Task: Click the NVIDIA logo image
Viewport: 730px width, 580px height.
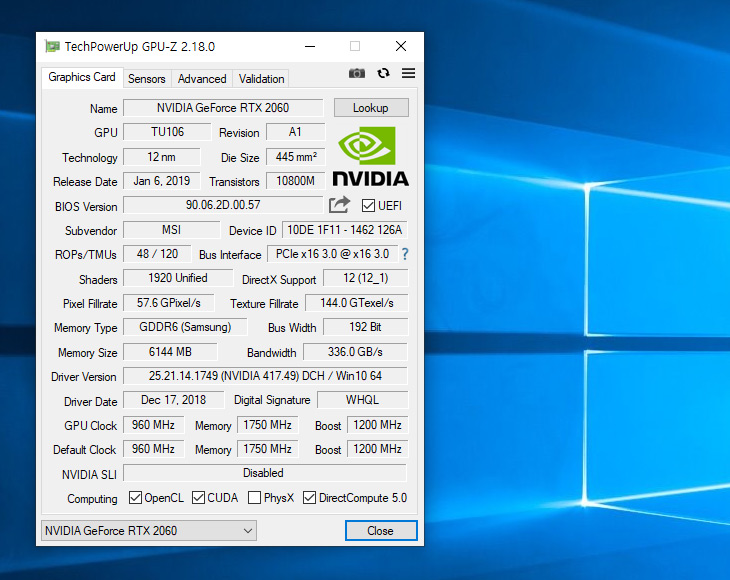Action: click(371, 156)
